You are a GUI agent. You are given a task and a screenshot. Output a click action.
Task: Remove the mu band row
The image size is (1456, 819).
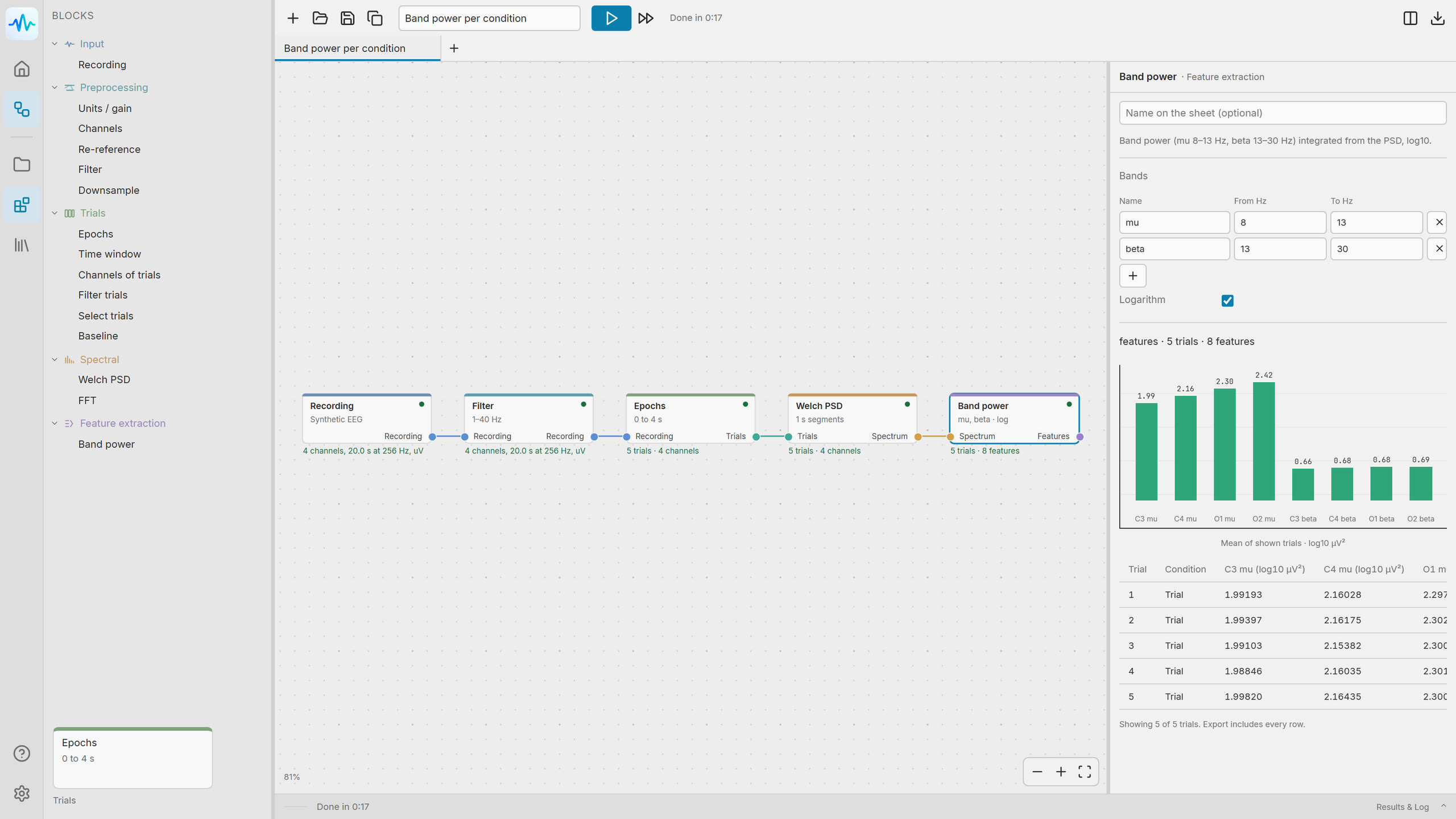(x=1438, y=222)
